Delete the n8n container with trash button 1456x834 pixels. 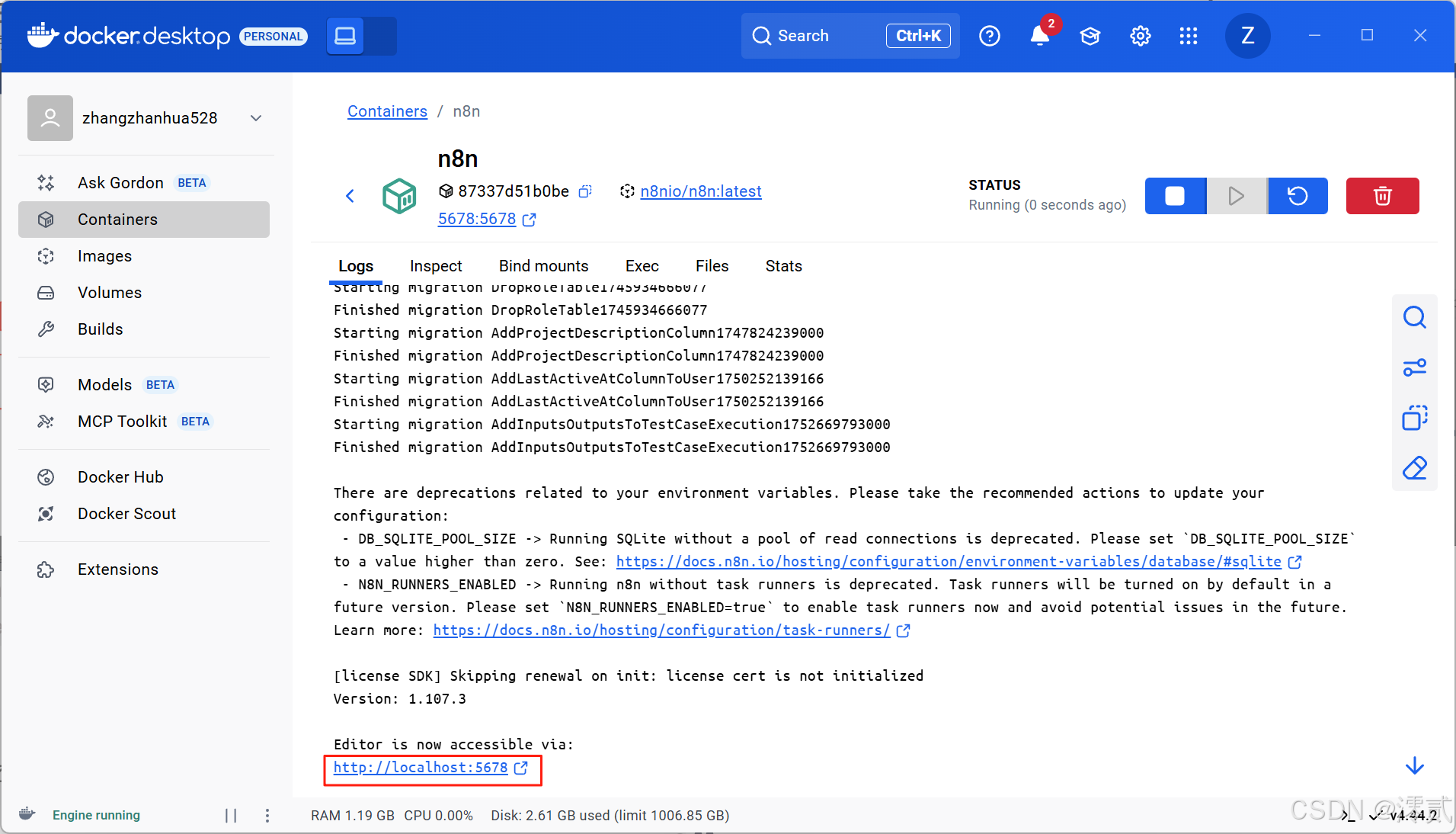point(1382,196)
